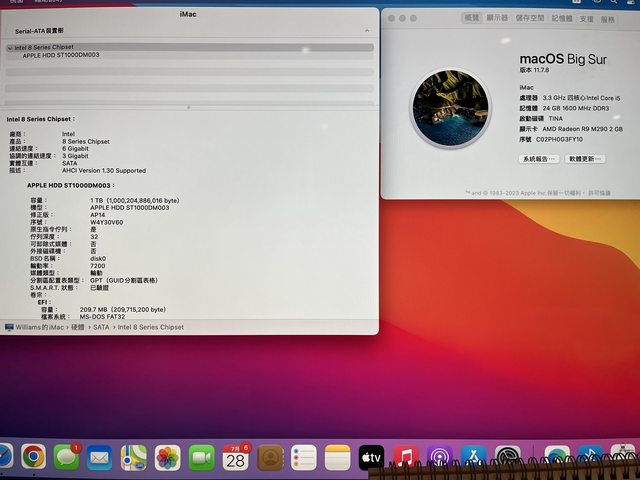Open Music app in the Dock
Image resolution: width=640 pixels, height=480 pixels.
click(405, 458)
